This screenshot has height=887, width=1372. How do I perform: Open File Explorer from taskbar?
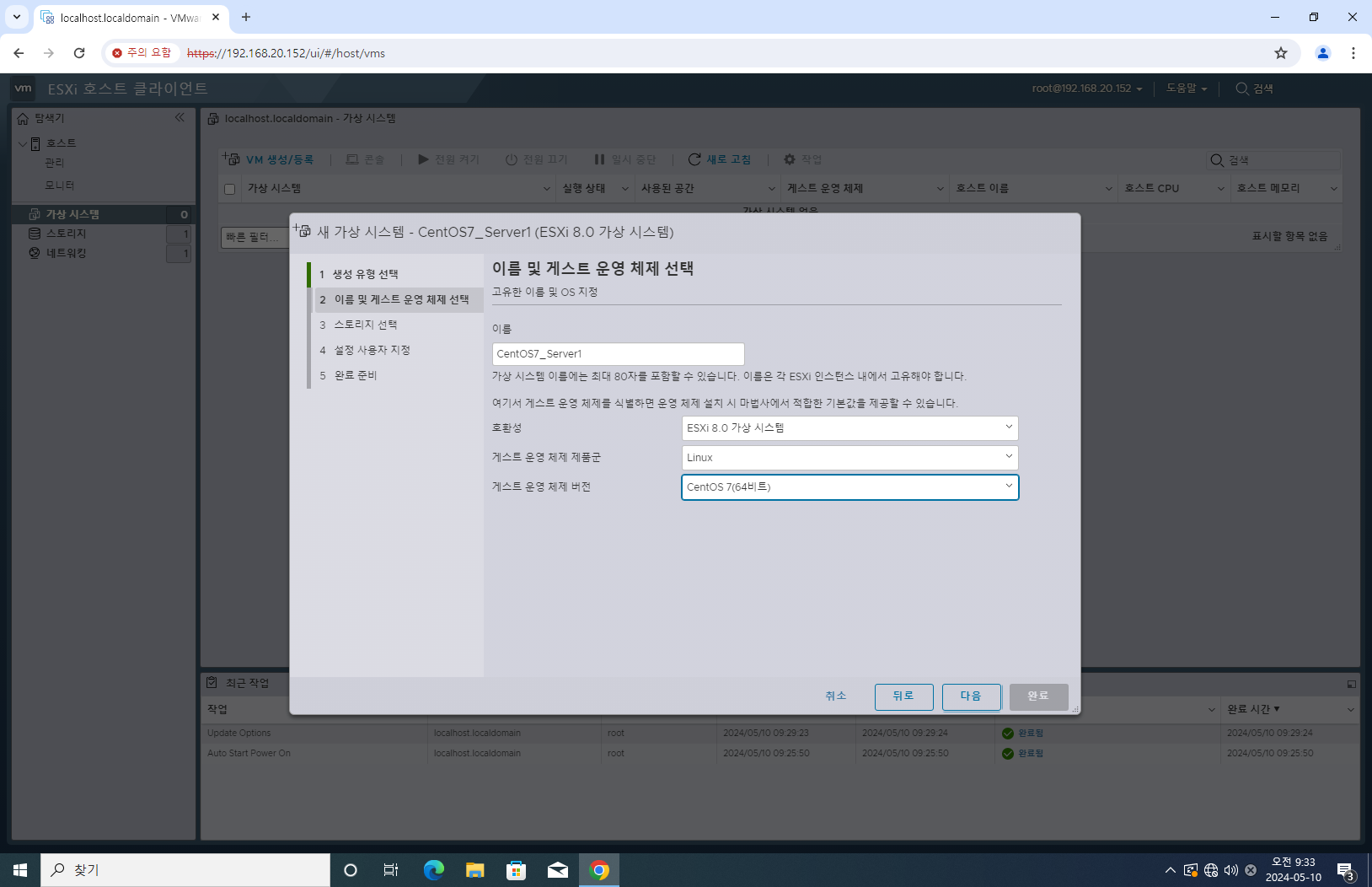(x=475, y=870)
